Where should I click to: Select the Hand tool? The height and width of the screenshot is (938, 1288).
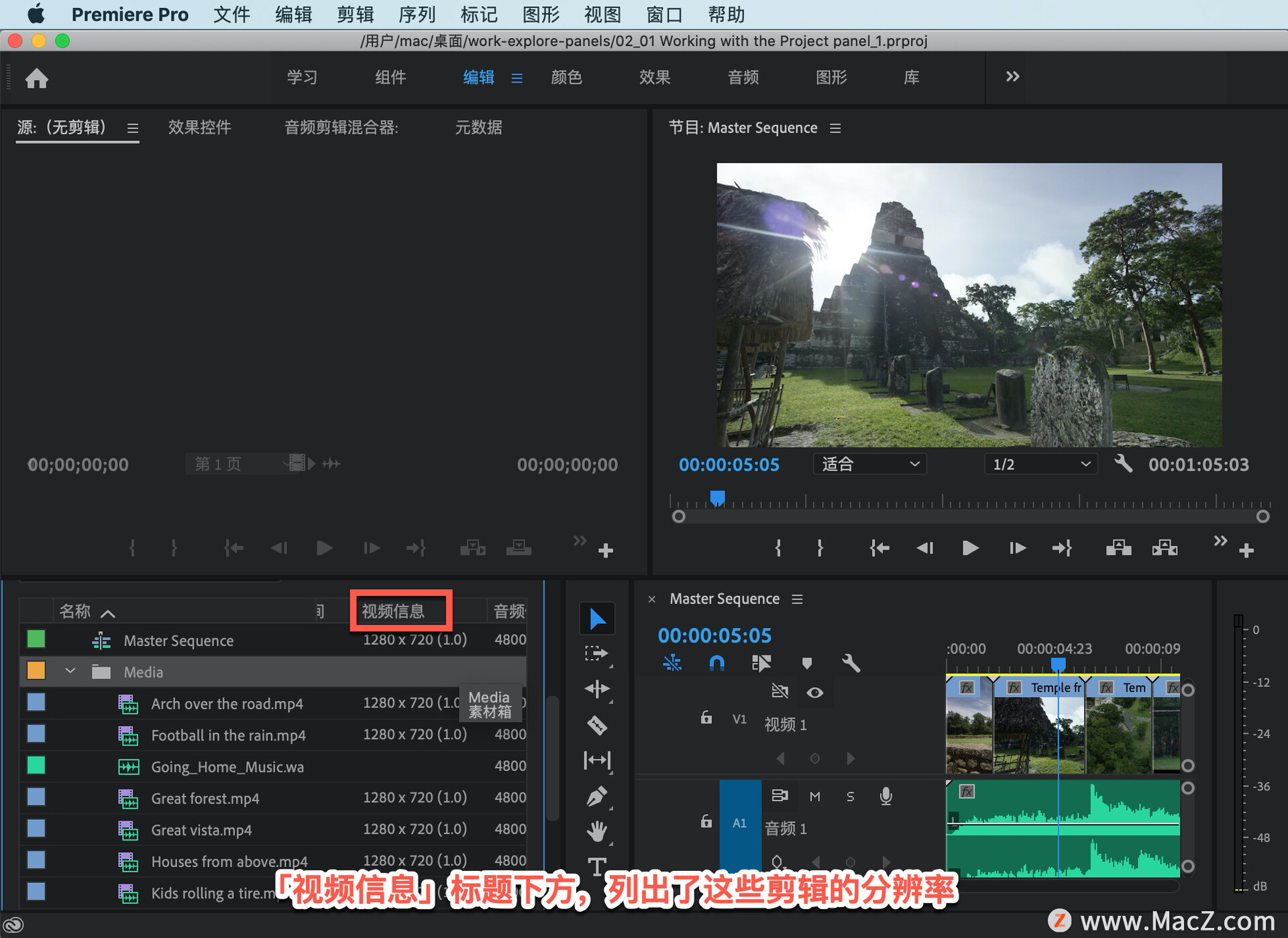(x=596, y=831)
